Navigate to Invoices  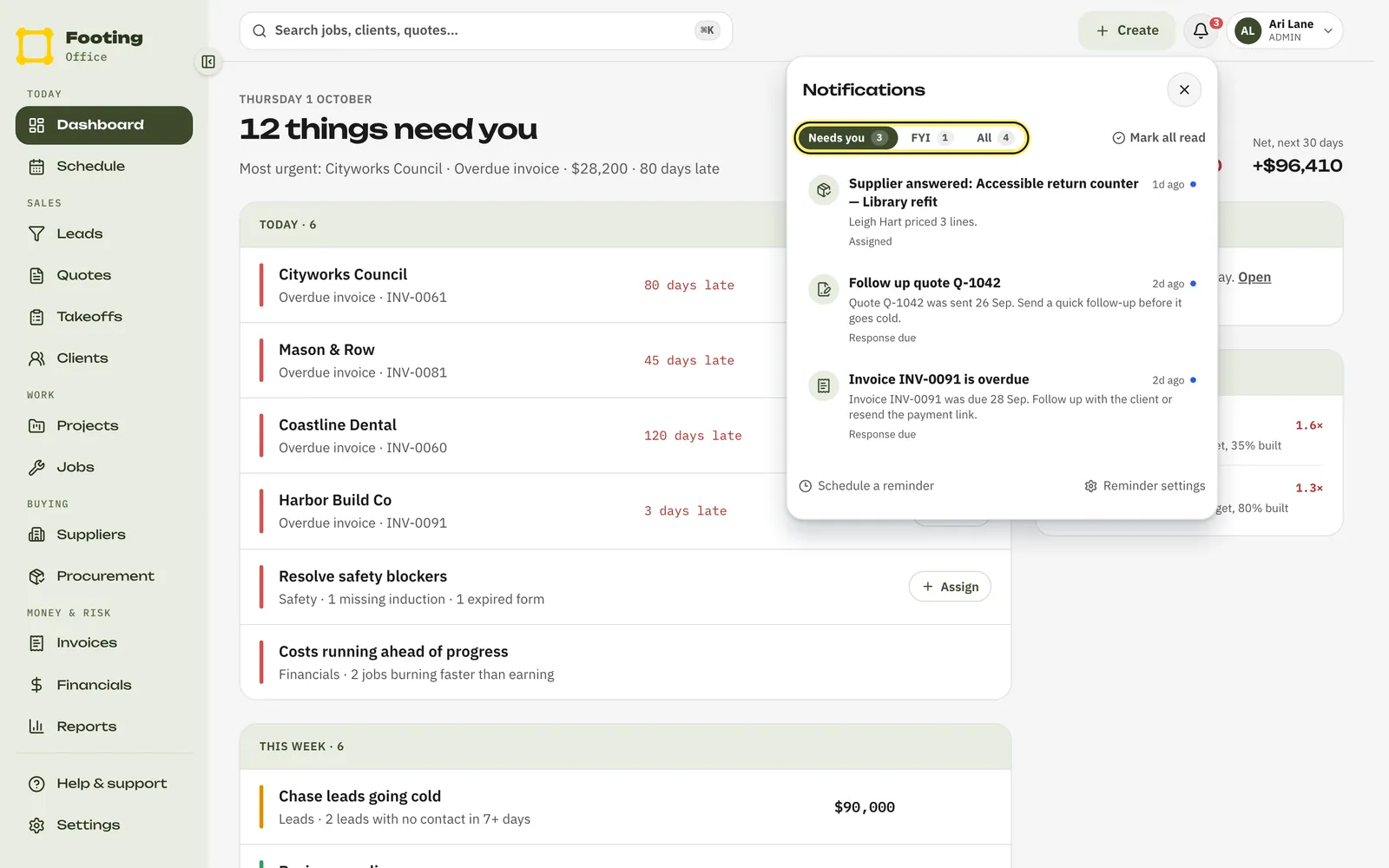(x=104, y=643)
